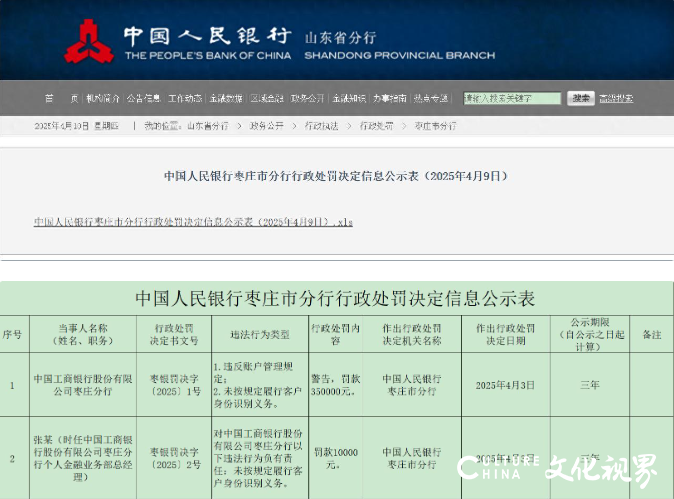Viewport: 674px width, 499px height.
Task: Click the 搜索 search button
Action: point(581,98)
